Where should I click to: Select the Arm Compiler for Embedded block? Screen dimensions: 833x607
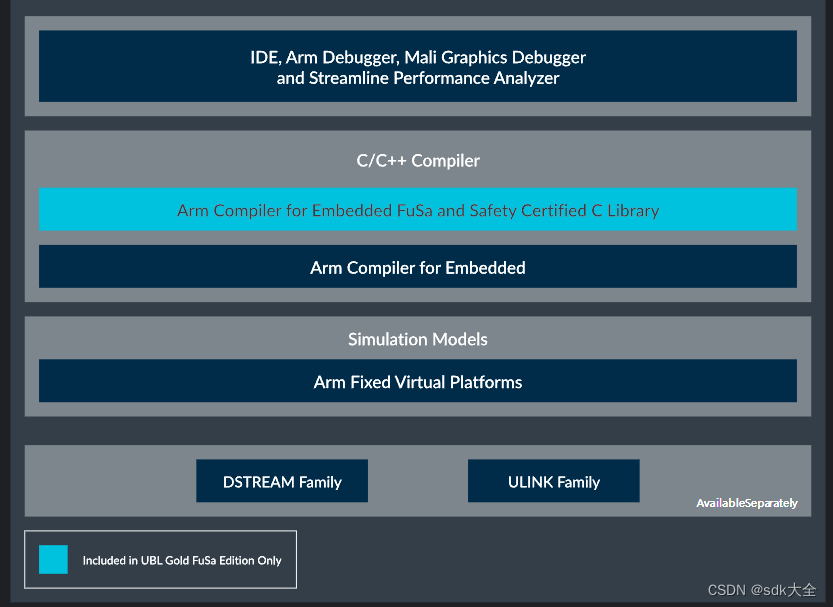pyautogui.click(x=417, y=267)
